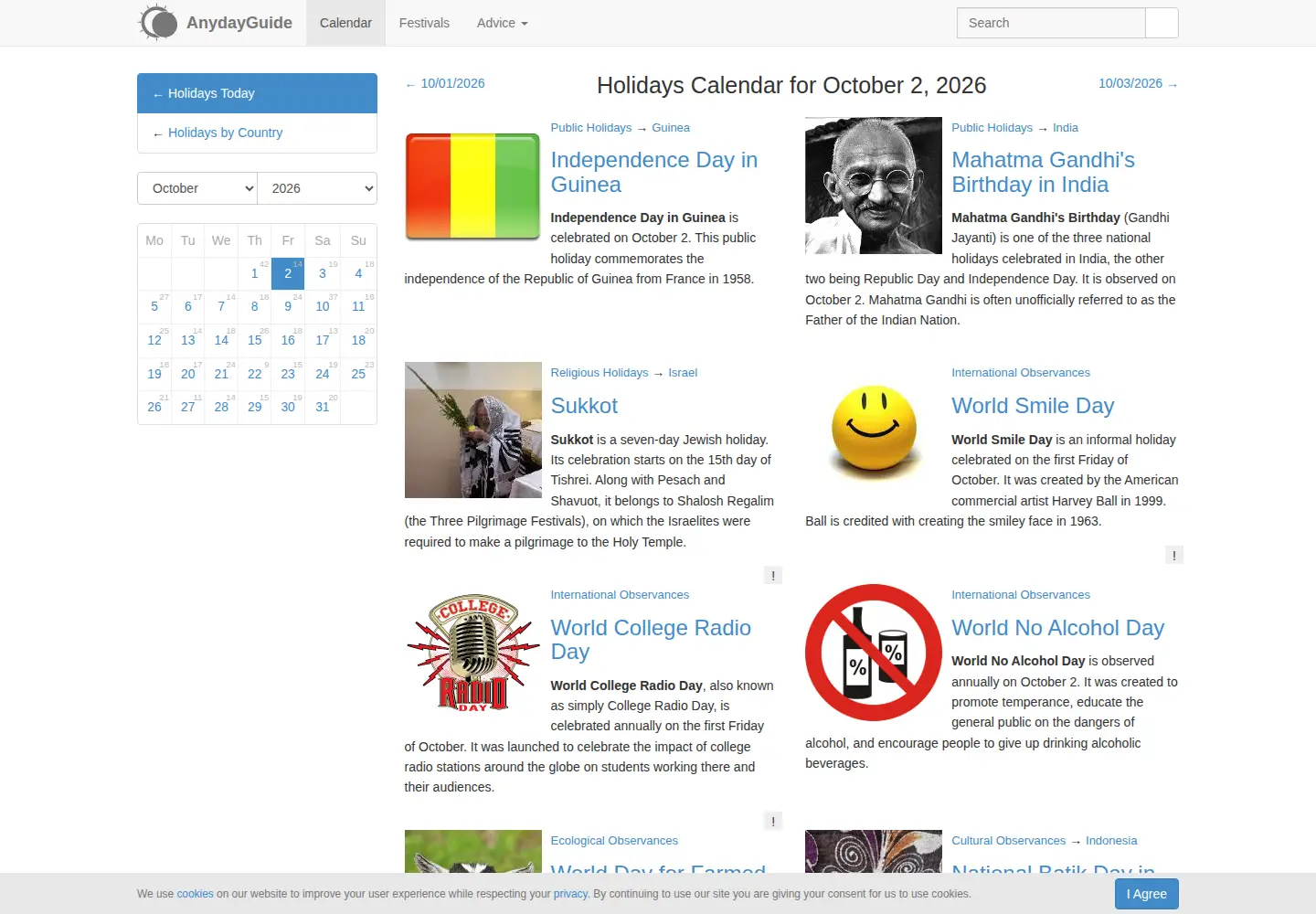
Task: Open the World No Alcohol Day title
Action: coord(1057,628)
